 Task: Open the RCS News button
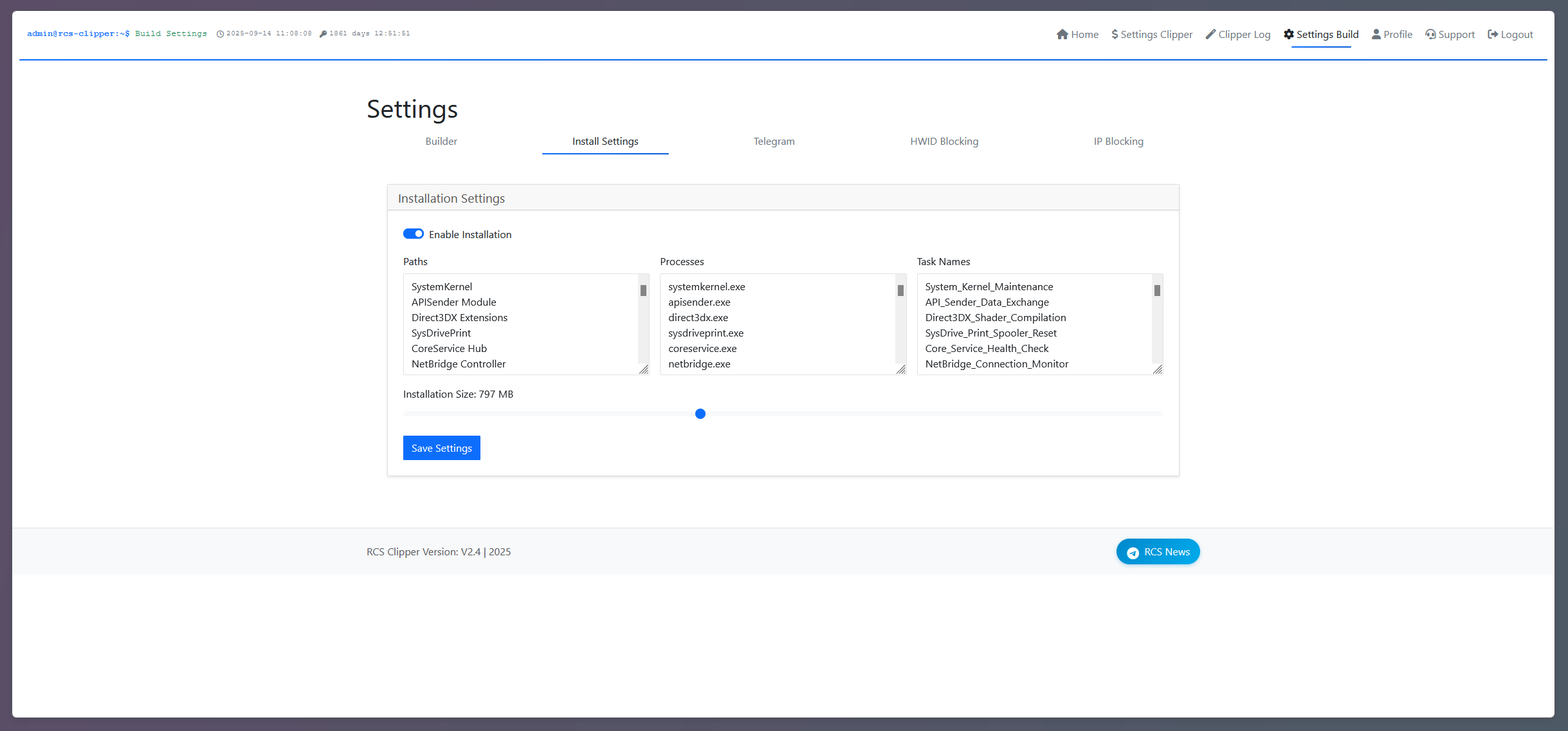point(1158,551)
